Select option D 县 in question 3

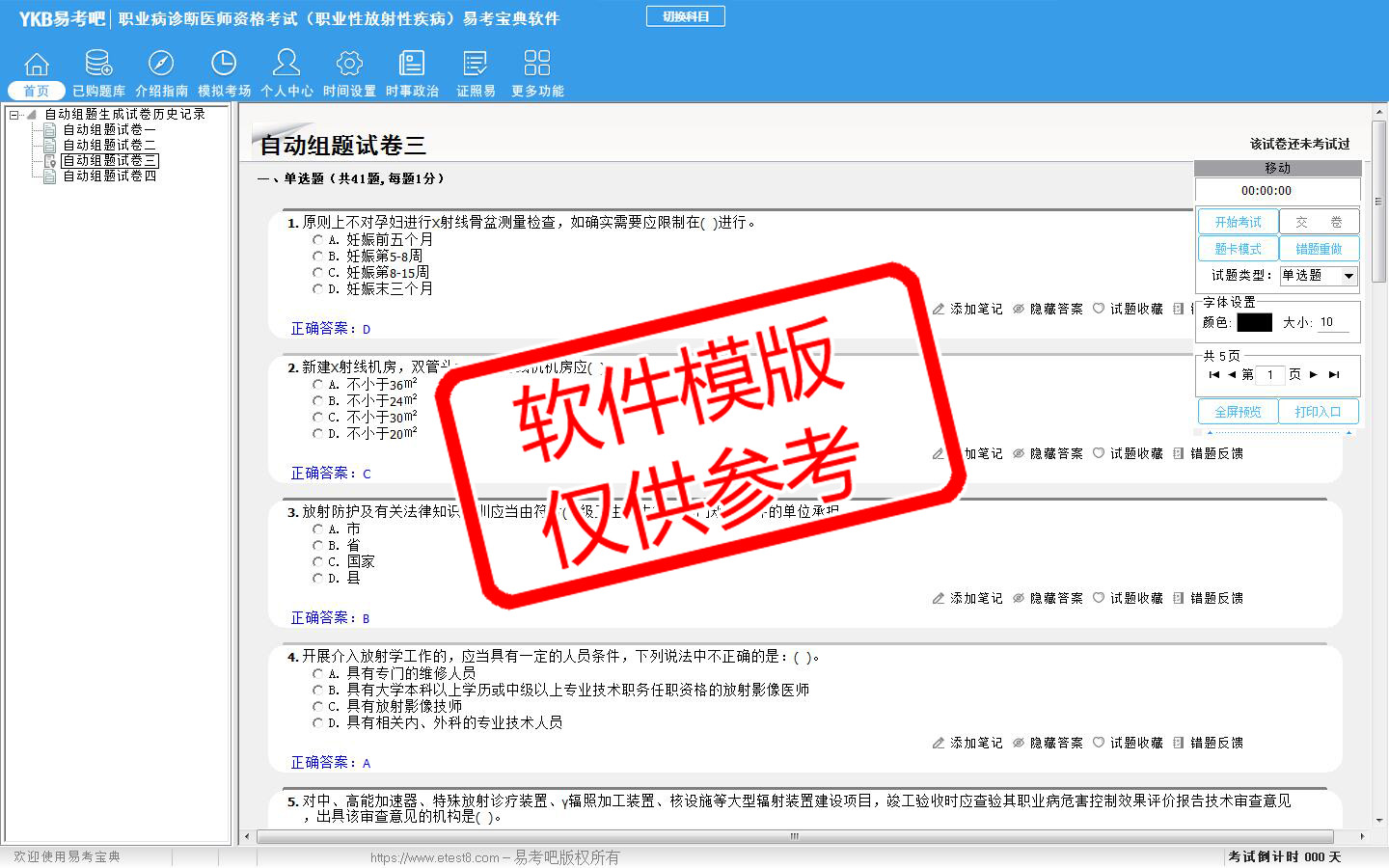coord(317,578)
